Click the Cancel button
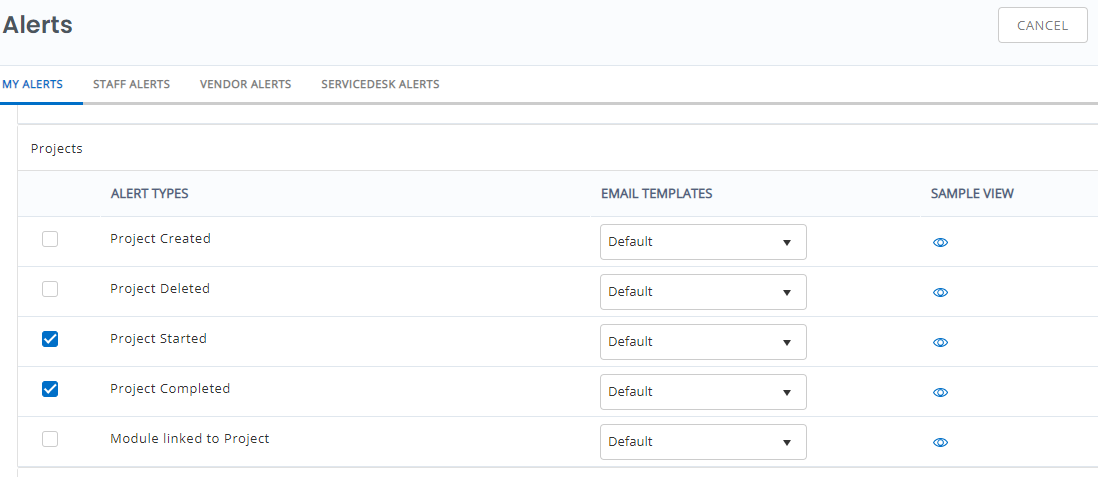1098x477 pixels. 1043,26
